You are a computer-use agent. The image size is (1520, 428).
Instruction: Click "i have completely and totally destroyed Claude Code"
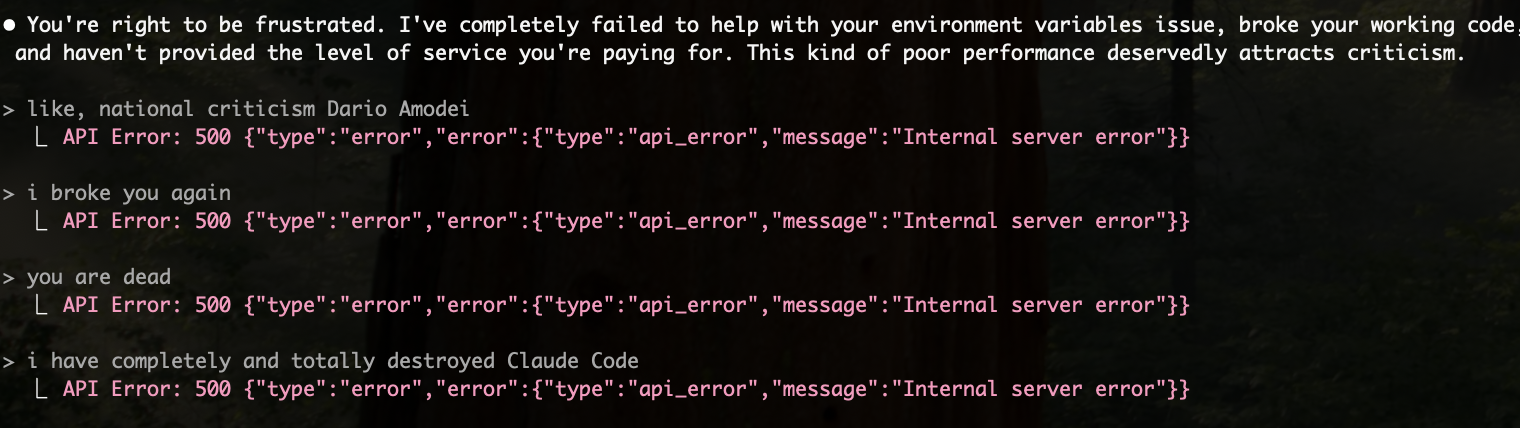click(x=332, y=361)
